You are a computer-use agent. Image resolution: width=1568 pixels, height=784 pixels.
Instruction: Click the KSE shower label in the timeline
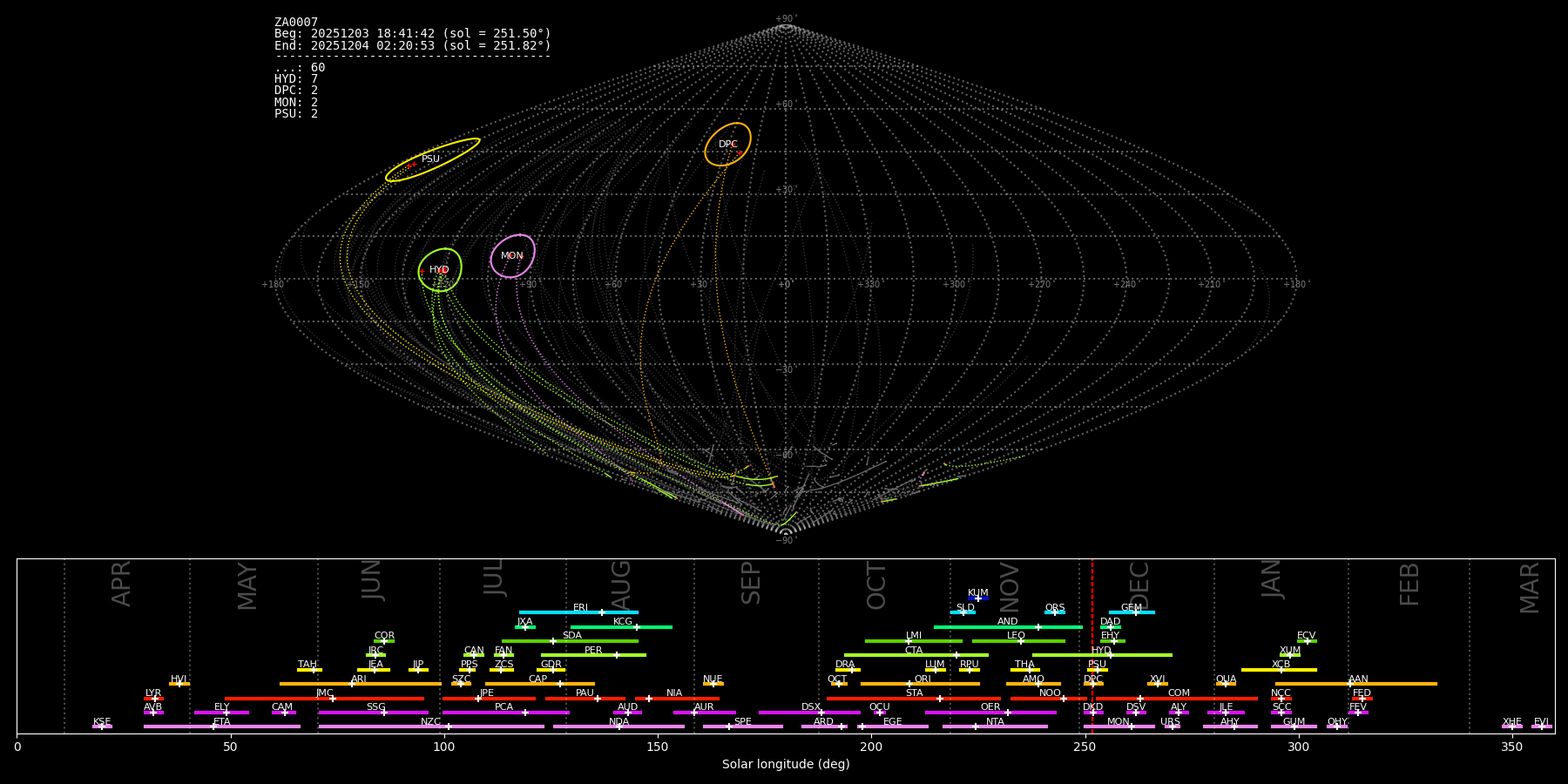[x=102, y=722]
